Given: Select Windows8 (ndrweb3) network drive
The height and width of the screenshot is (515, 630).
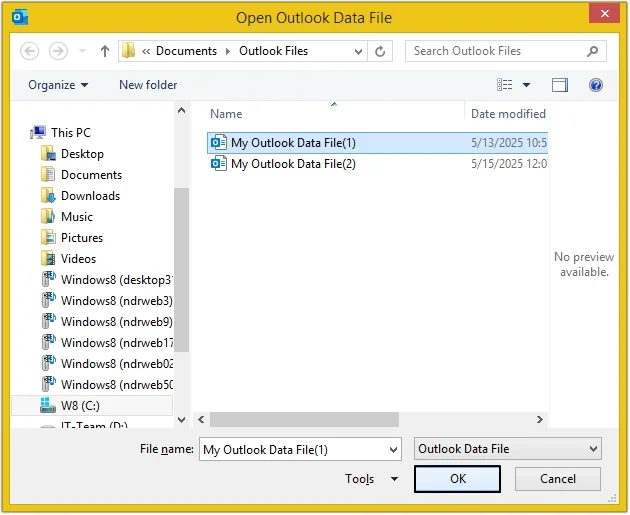Looking at the screenshot, I should (x=117, y=300).
